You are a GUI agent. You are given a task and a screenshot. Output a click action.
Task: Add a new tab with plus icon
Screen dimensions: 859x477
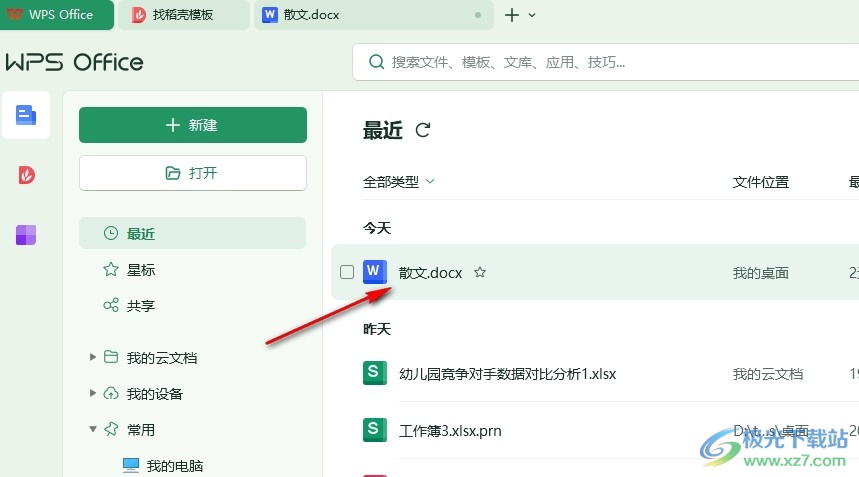[x=512, y=15]
